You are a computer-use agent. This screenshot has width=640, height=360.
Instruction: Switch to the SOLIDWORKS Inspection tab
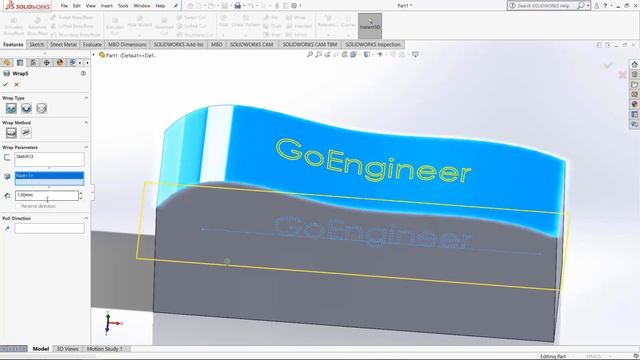point(373,44)
